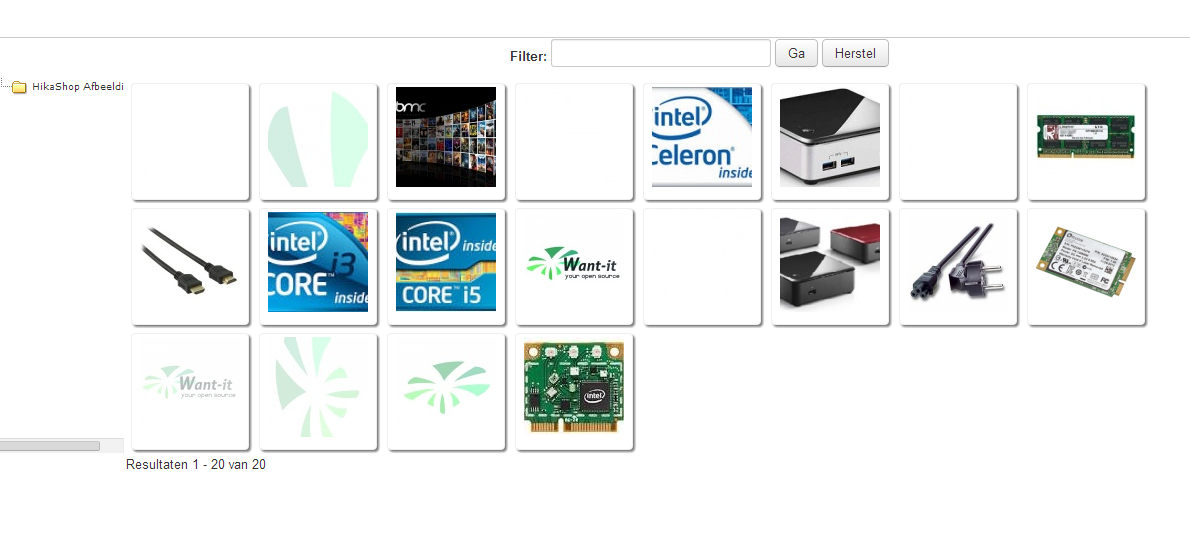
Task: Select the small green leaf emblem thumbnail
Action: pyautogui.click(x=446, y=392)
